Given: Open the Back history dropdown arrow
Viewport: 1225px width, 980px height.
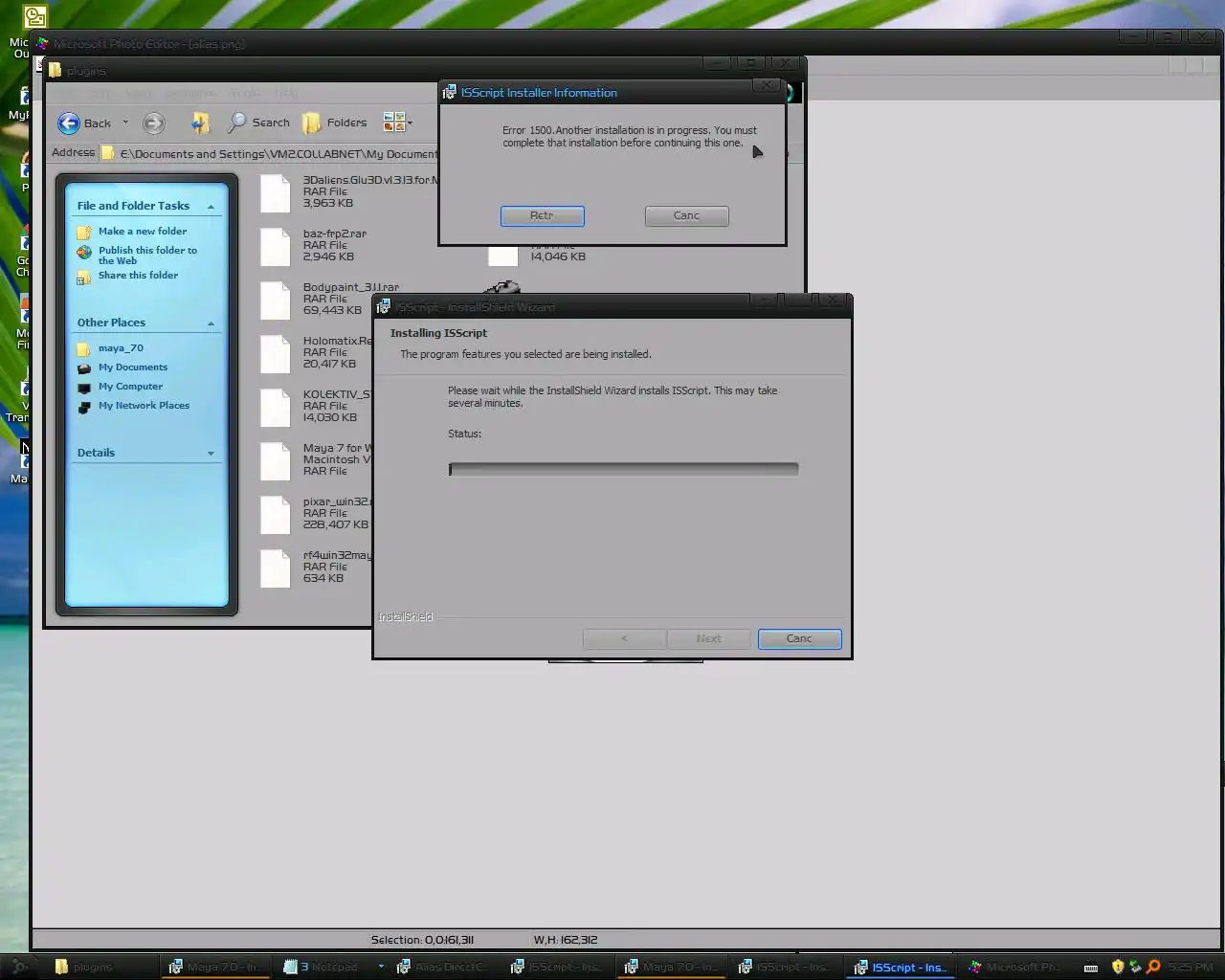Looking at the screenshot, I should coord(125,122).
